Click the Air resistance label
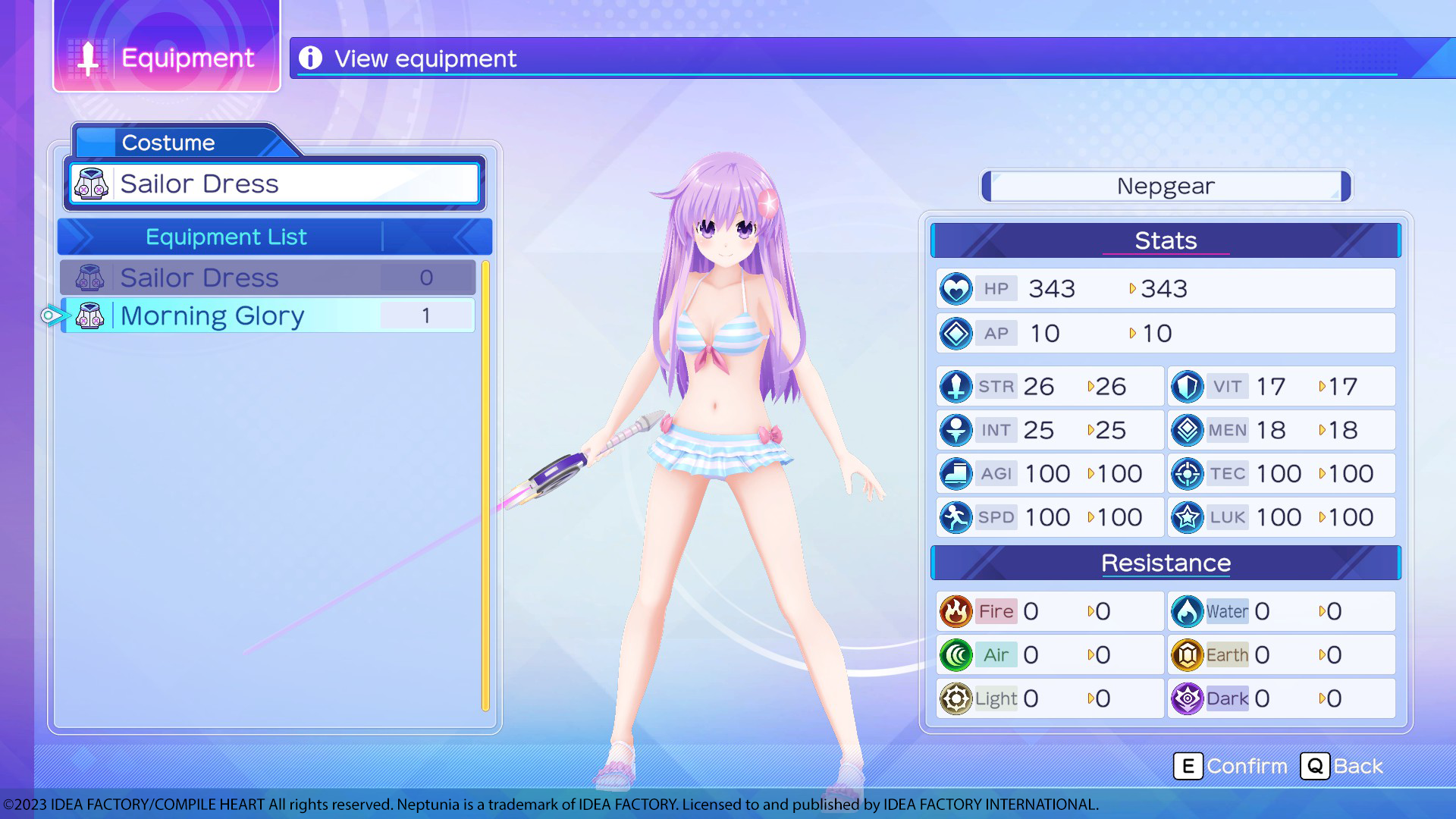 [x=996, y=655]
